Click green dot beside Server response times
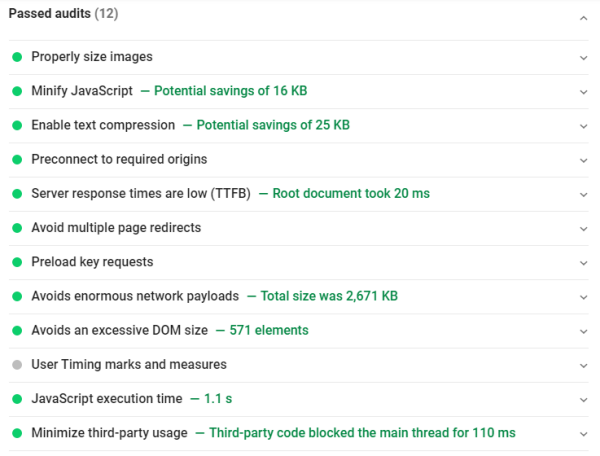 [17, 194]
